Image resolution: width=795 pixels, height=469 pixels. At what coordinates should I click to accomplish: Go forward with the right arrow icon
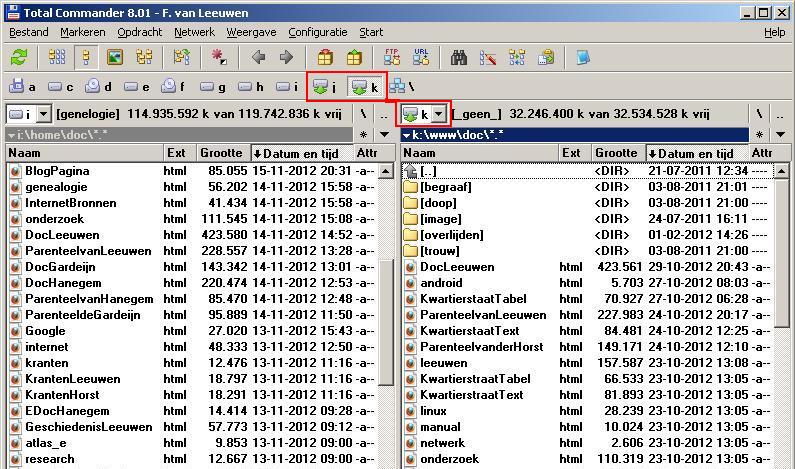click(286, 57)
